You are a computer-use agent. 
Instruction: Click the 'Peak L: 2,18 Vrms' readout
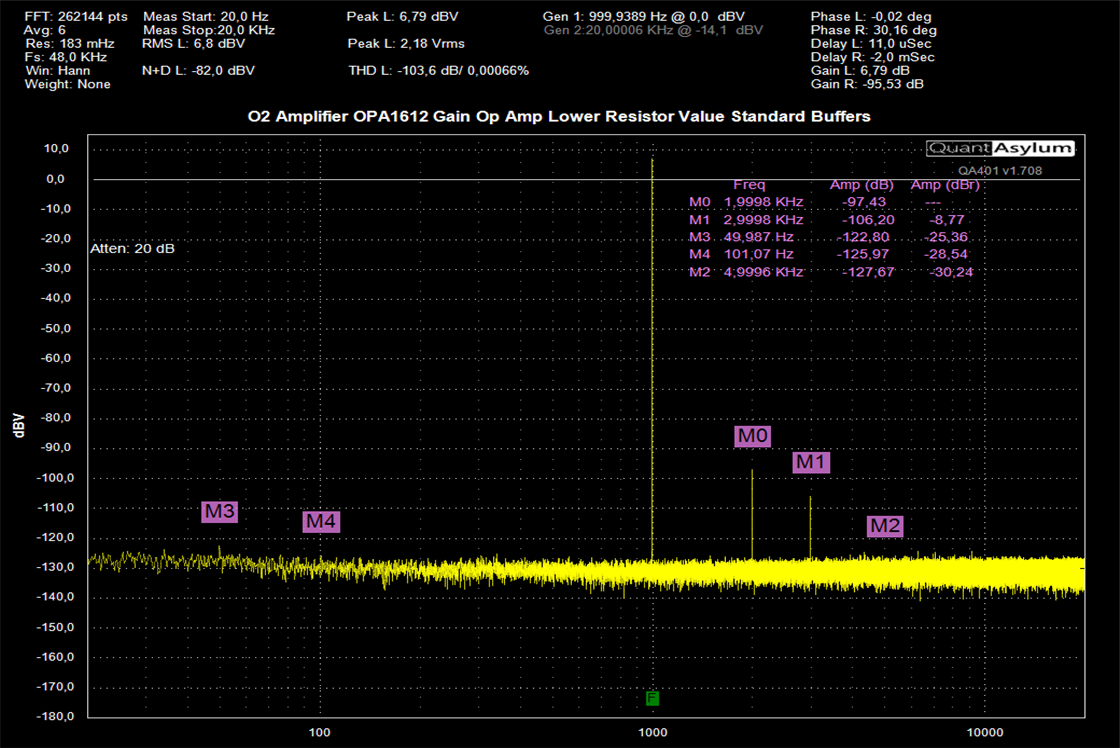point(406,44)
